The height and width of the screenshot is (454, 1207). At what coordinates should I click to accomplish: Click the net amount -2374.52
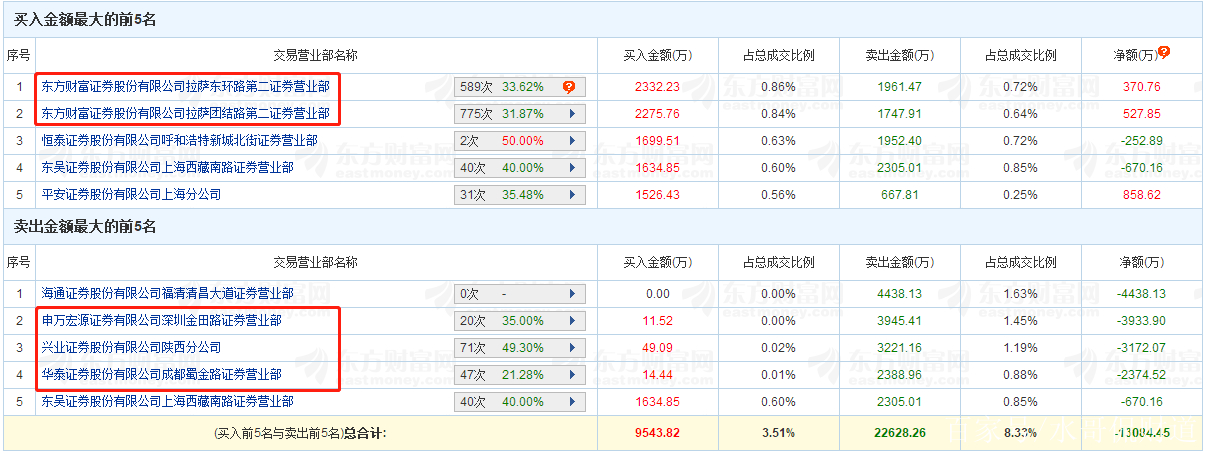click(1142, 374)
